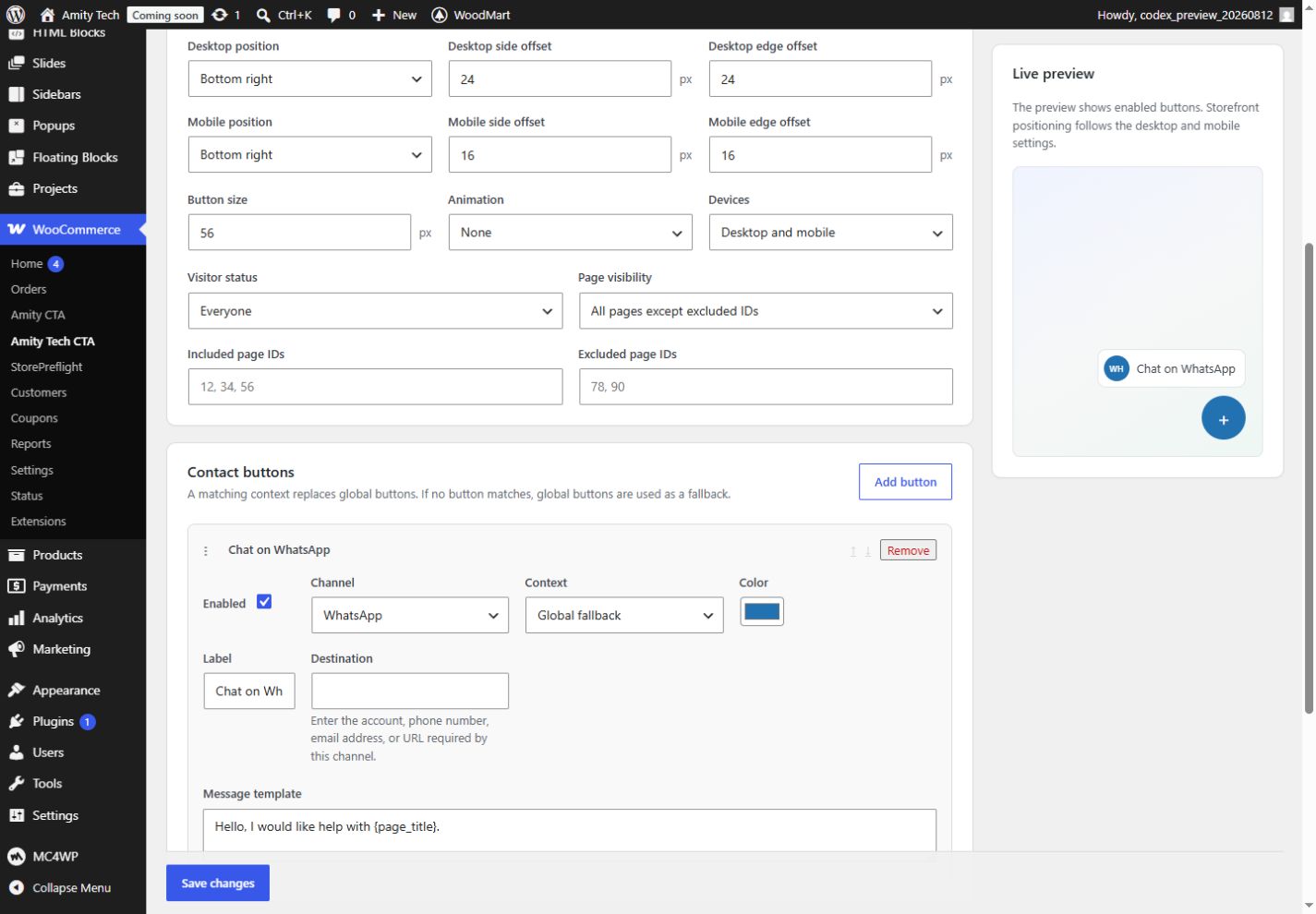Click the Payments menu icon
The height and width of the screenshot is (914, 1316).
pos(17,586)
